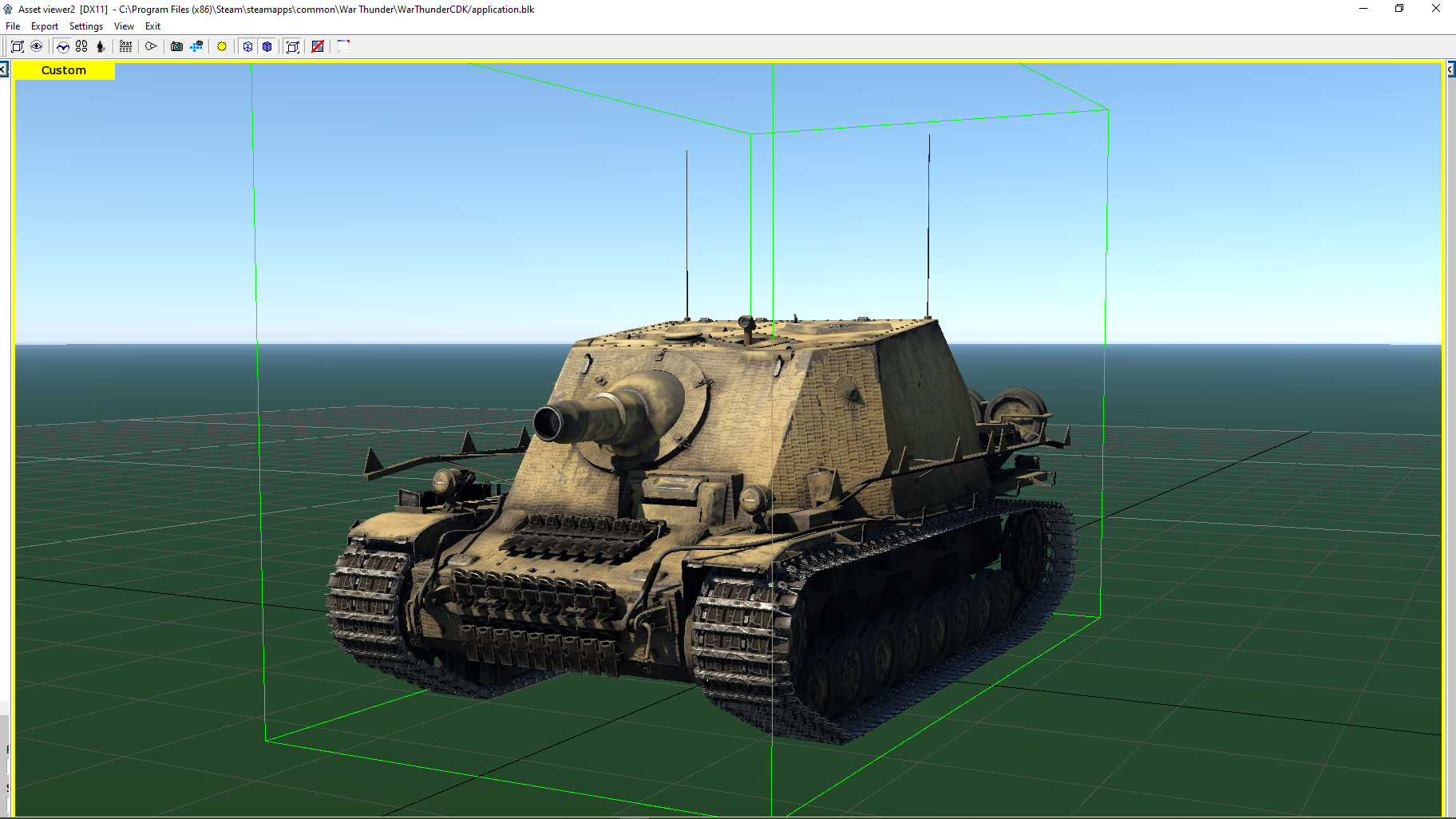The height and width of the screenshot is (819, 1456).
Task: Click the eye icon in toolbar
Action: 36,46
